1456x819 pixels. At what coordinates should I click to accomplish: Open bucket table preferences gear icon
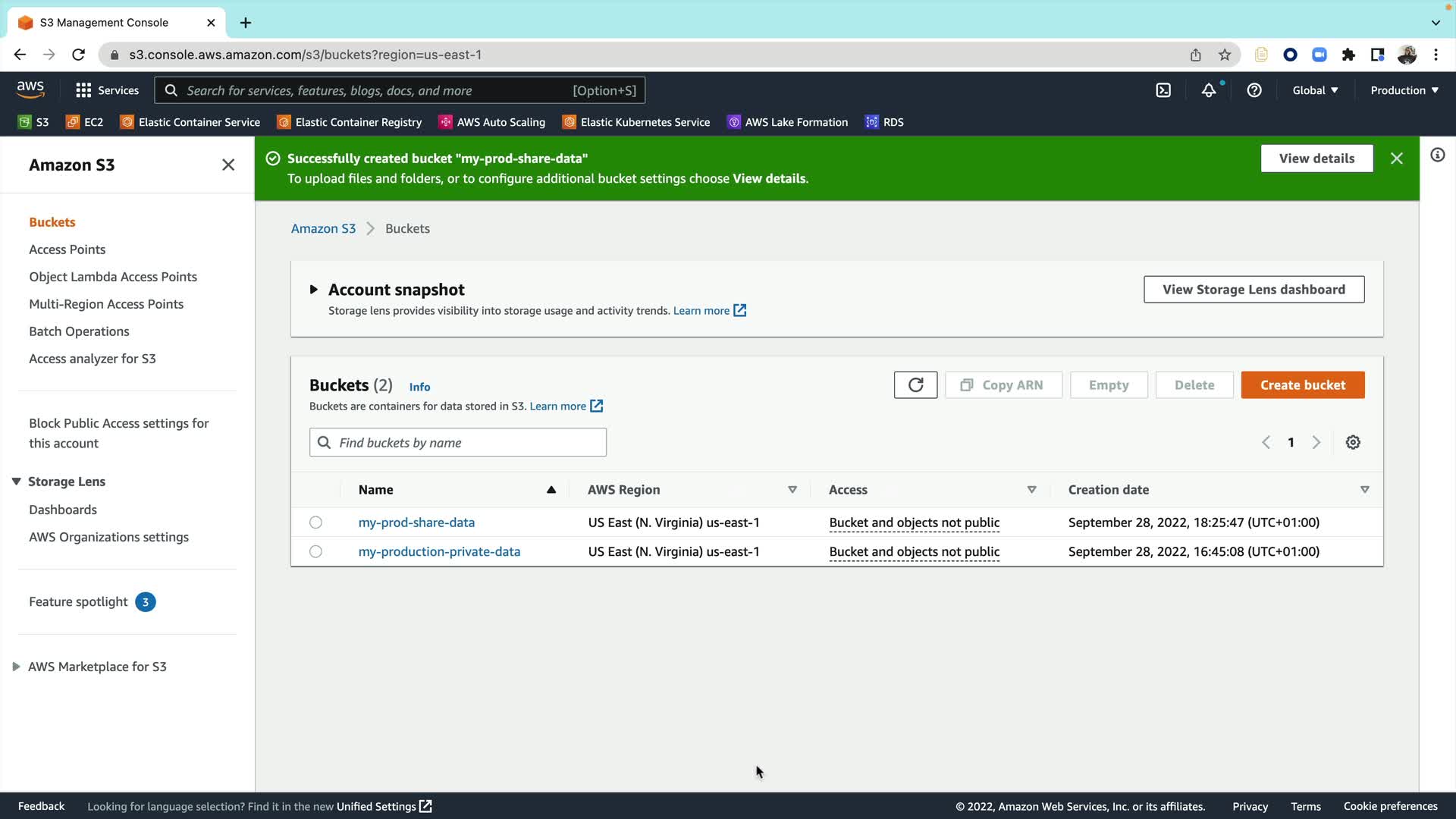(1353, 442)
